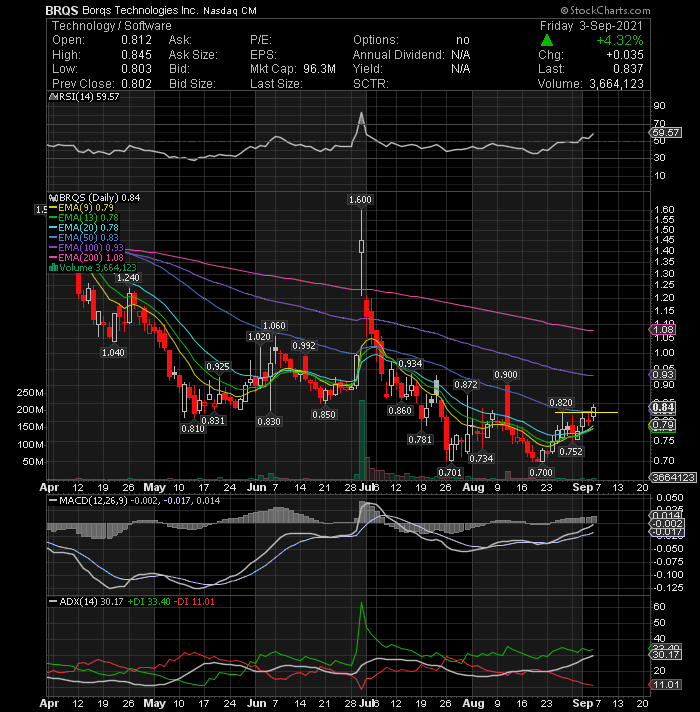Click the 0.700 August low annotation
The width and height of the screenshot is (700, 712).
click(541, 472)
